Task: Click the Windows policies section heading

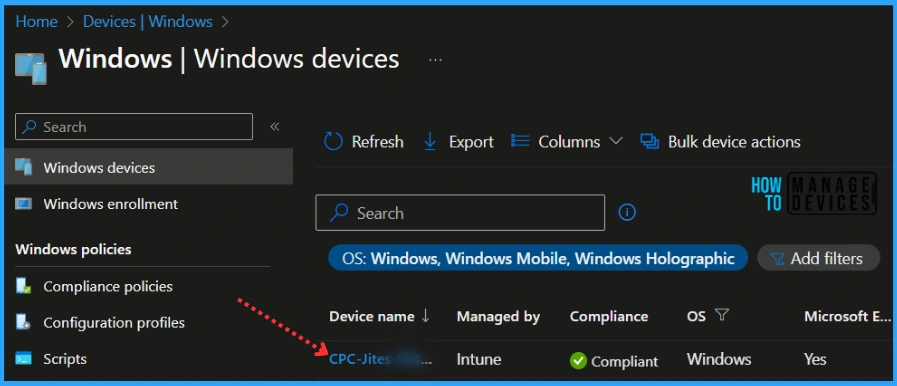Action: coord(73,249)
